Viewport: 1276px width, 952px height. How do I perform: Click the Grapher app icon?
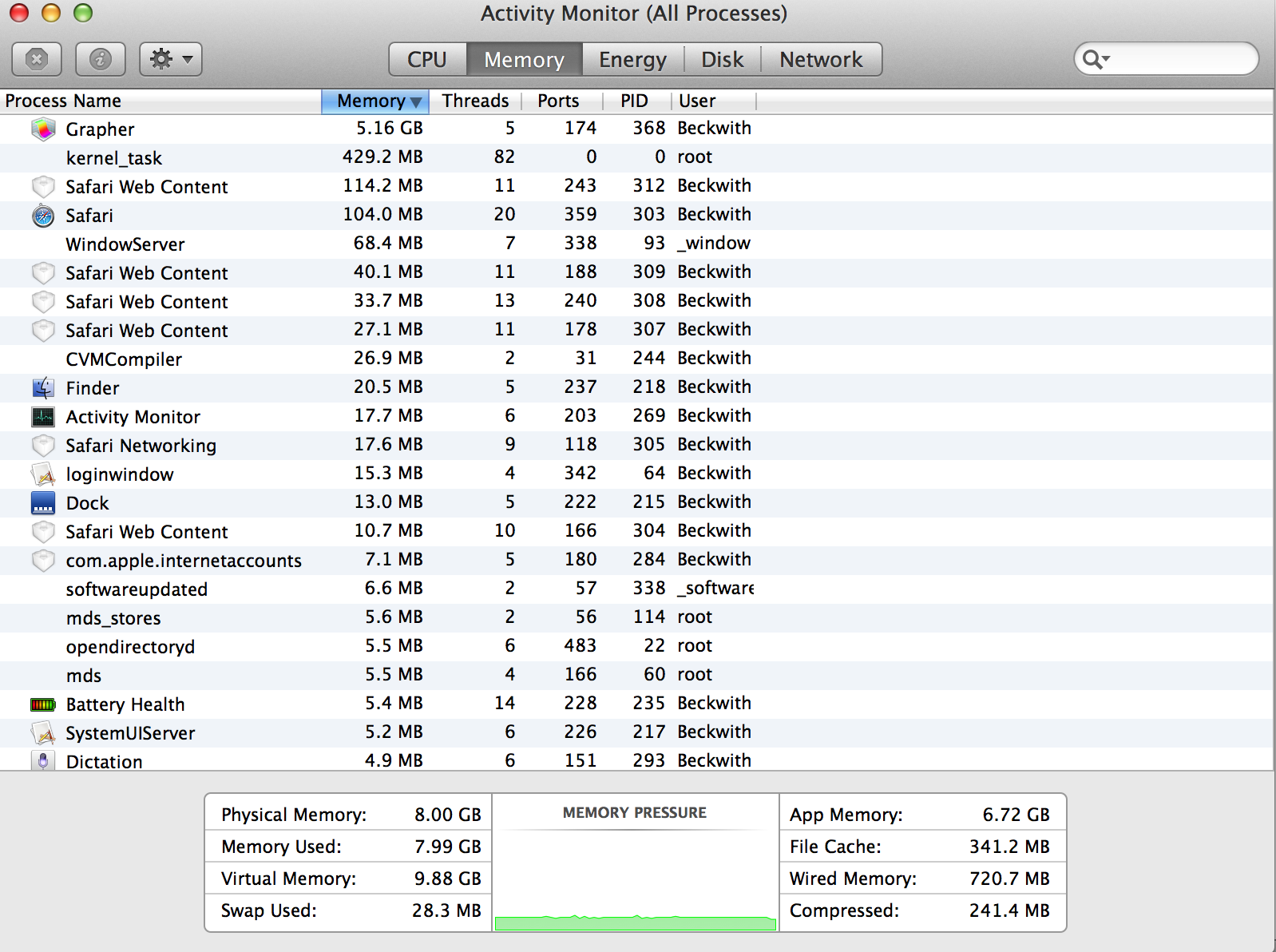(x=43, y=129)
